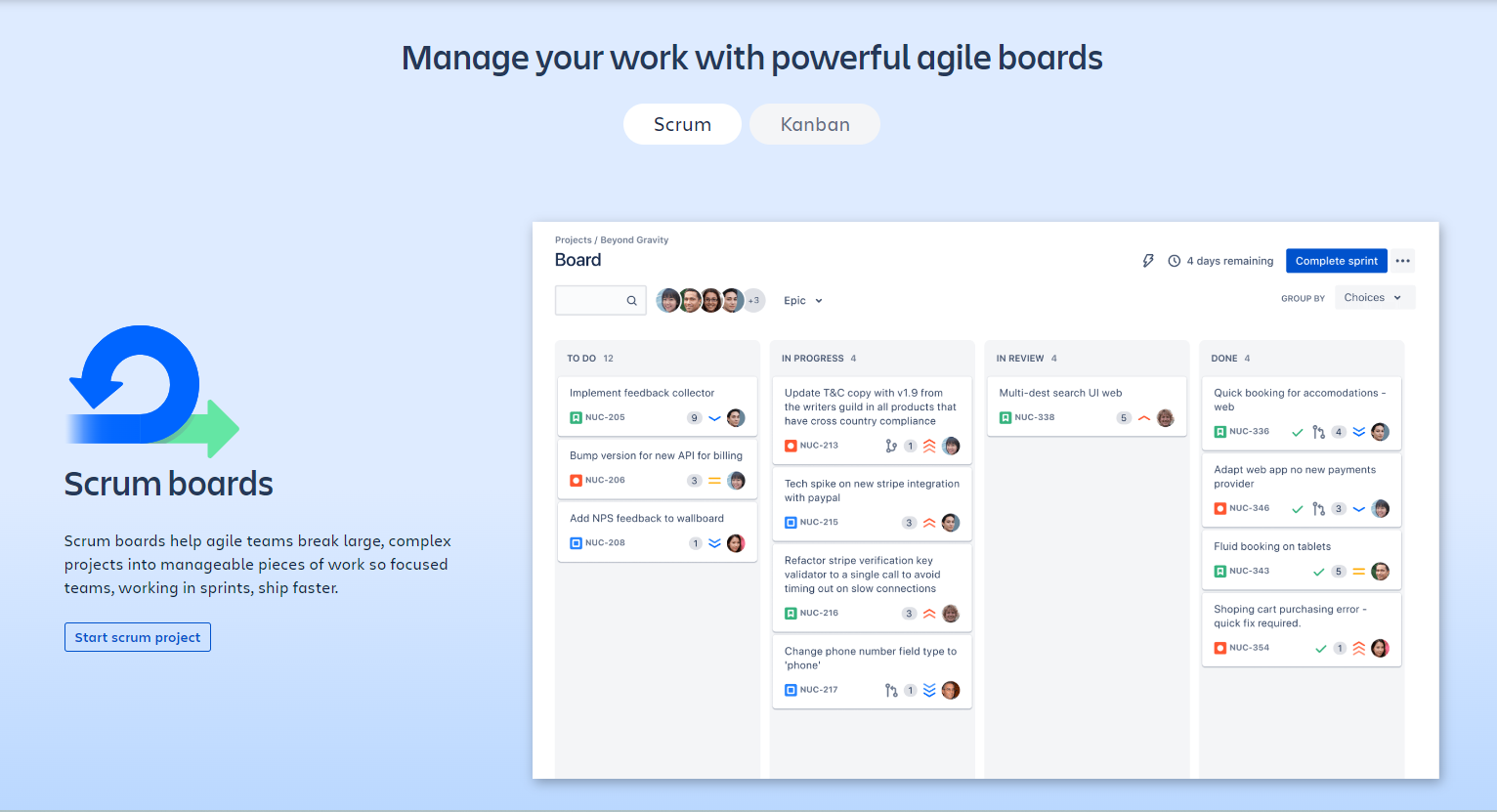Click the lightning bolt automation icon
The height and width of the screenshot is (812, 1497).
pyautogui.click(x=1148, y=261)
